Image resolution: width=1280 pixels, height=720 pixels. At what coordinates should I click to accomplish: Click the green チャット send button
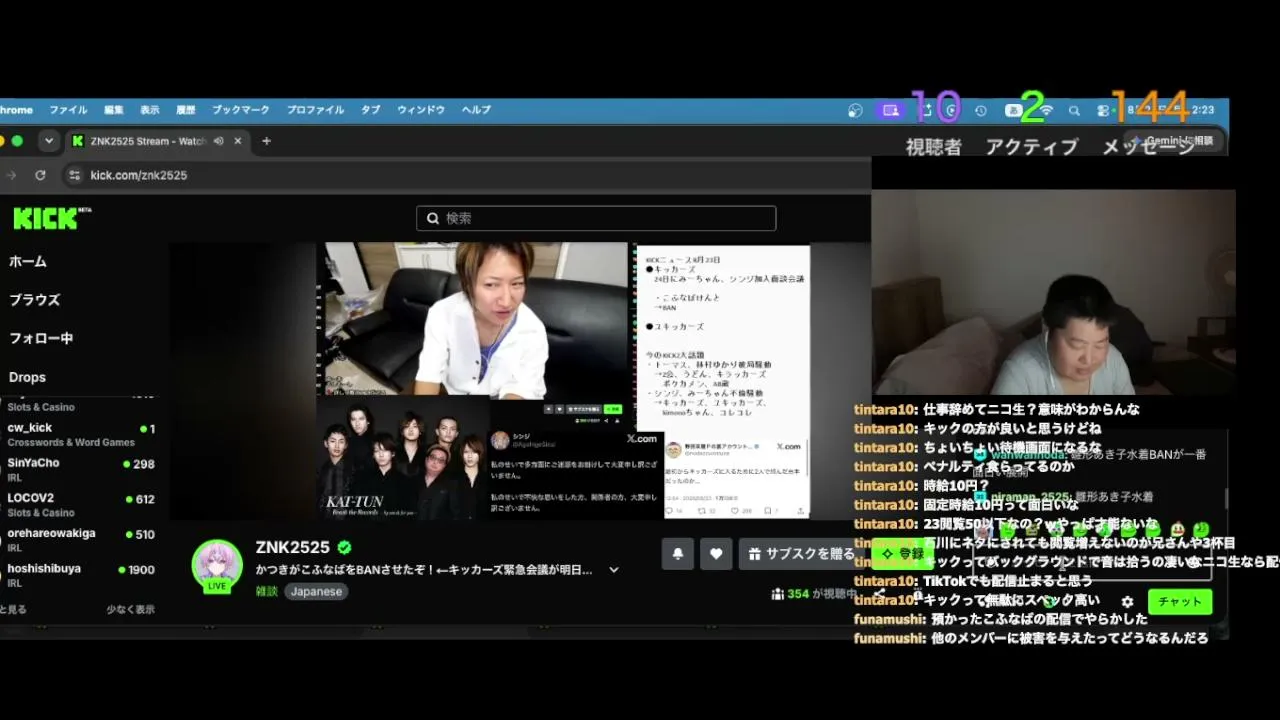click(1180, 601)
